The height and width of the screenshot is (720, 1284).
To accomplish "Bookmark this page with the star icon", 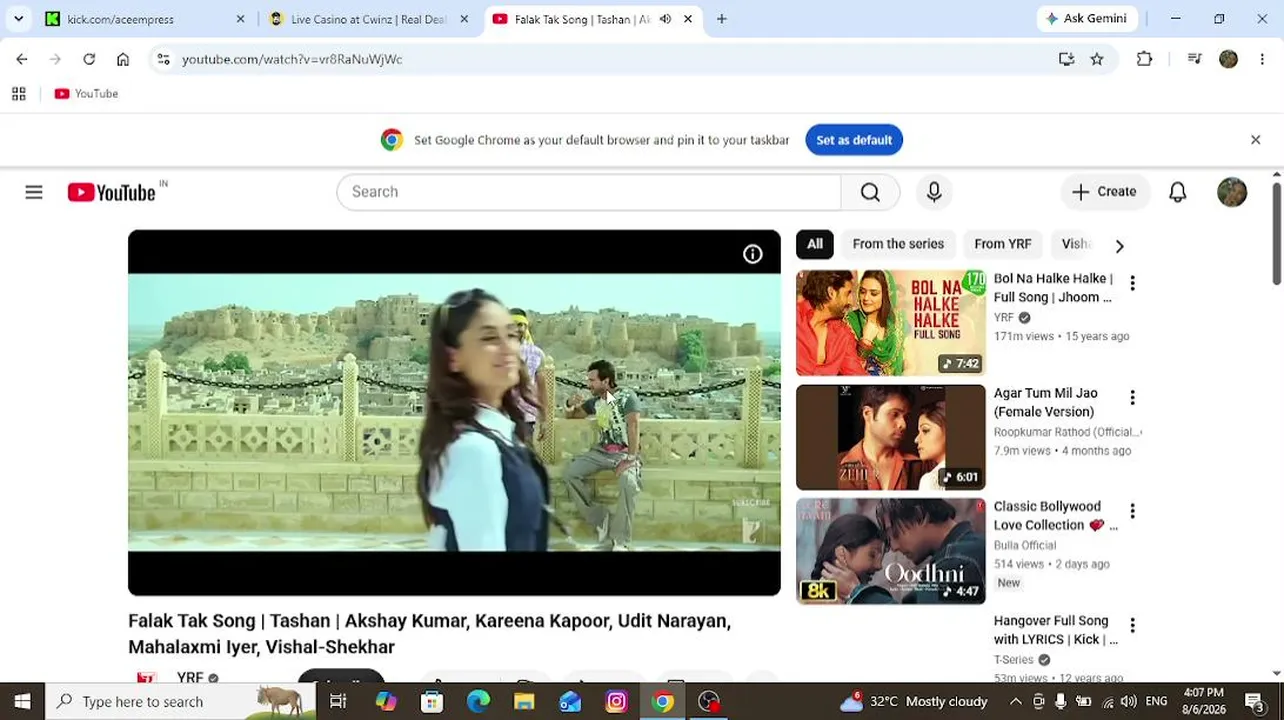I will [x=1097, y=59].
